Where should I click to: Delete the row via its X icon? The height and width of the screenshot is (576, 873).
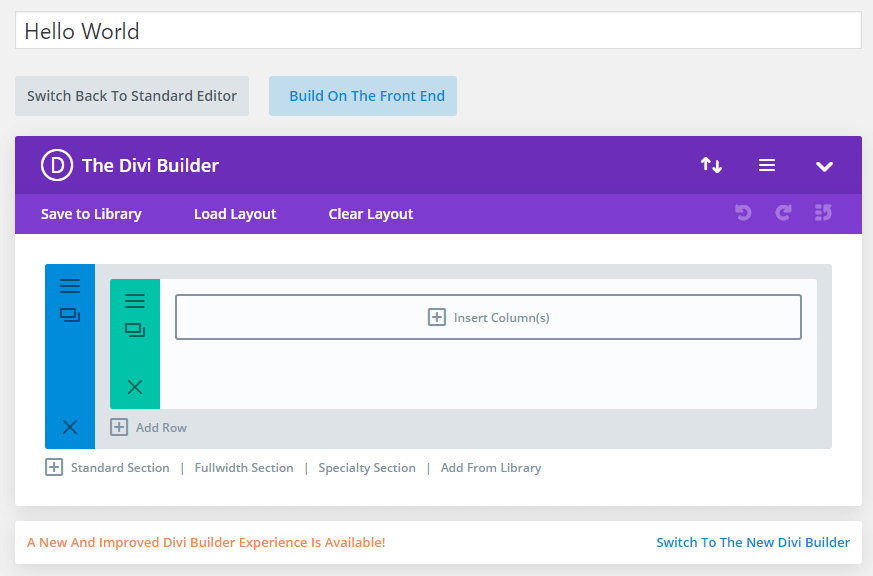point(134,389)
